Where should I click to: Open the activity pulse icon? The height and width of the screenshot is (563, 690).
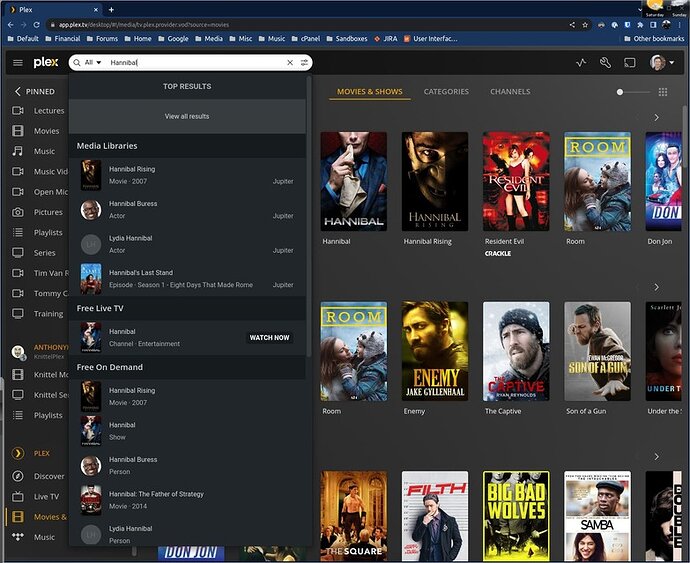click(x=581, y=63)
